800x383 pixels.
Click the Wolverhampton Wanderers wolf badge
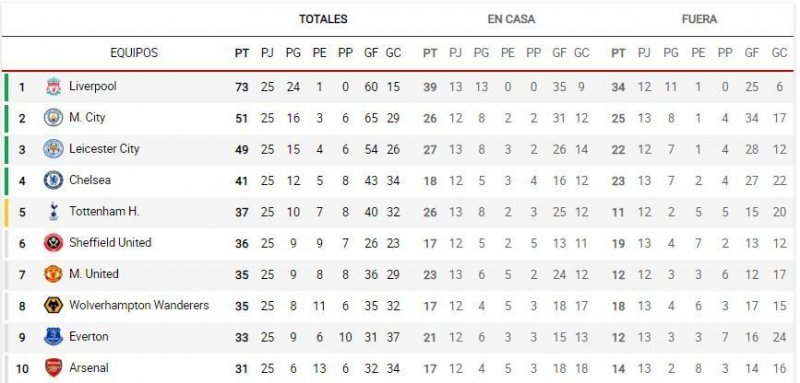pyautogui.click(x=54, y=305)
